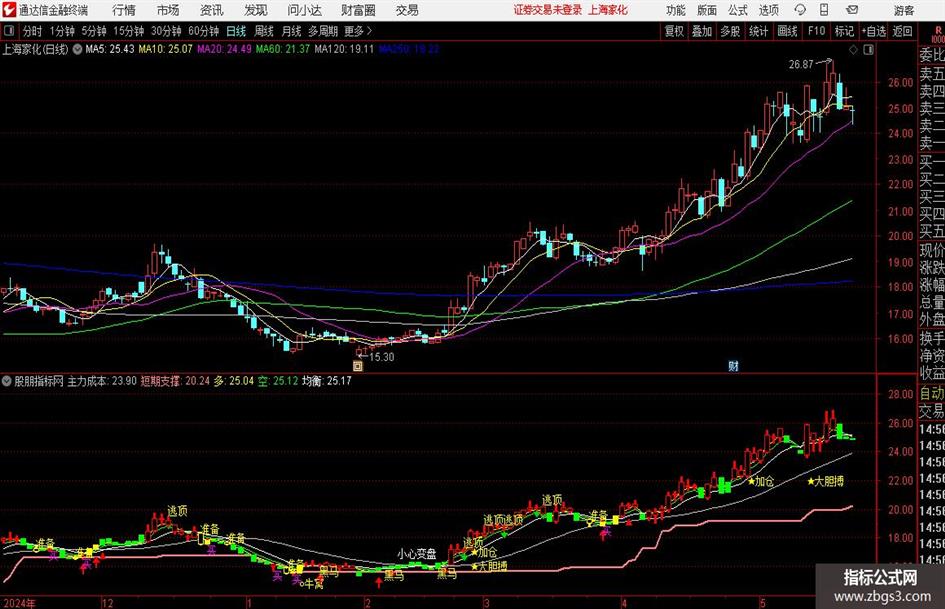Click the MA120: 19.11 indicator value
This screenshot has height=609, width=945.
click(x=344, y=49)
